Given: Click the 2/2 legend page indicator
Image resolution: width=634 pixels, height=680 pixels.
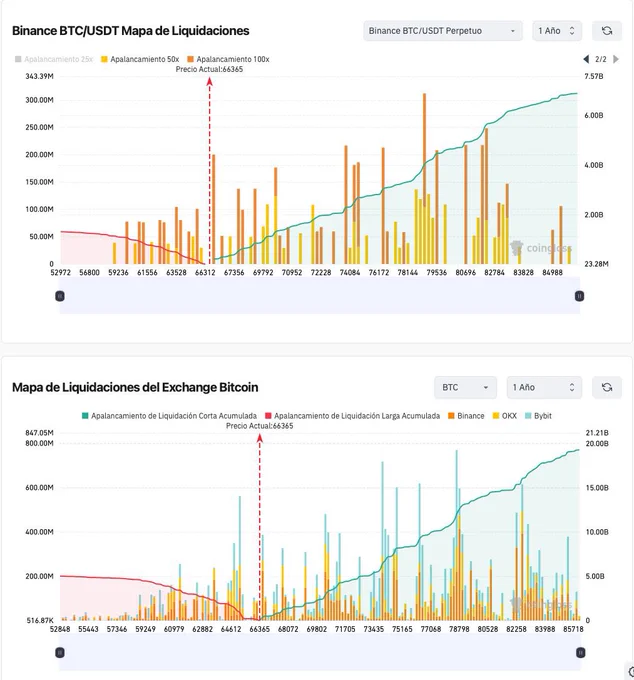Looking at the screenshot, I should pyautogui.click(x=601, y=59).
